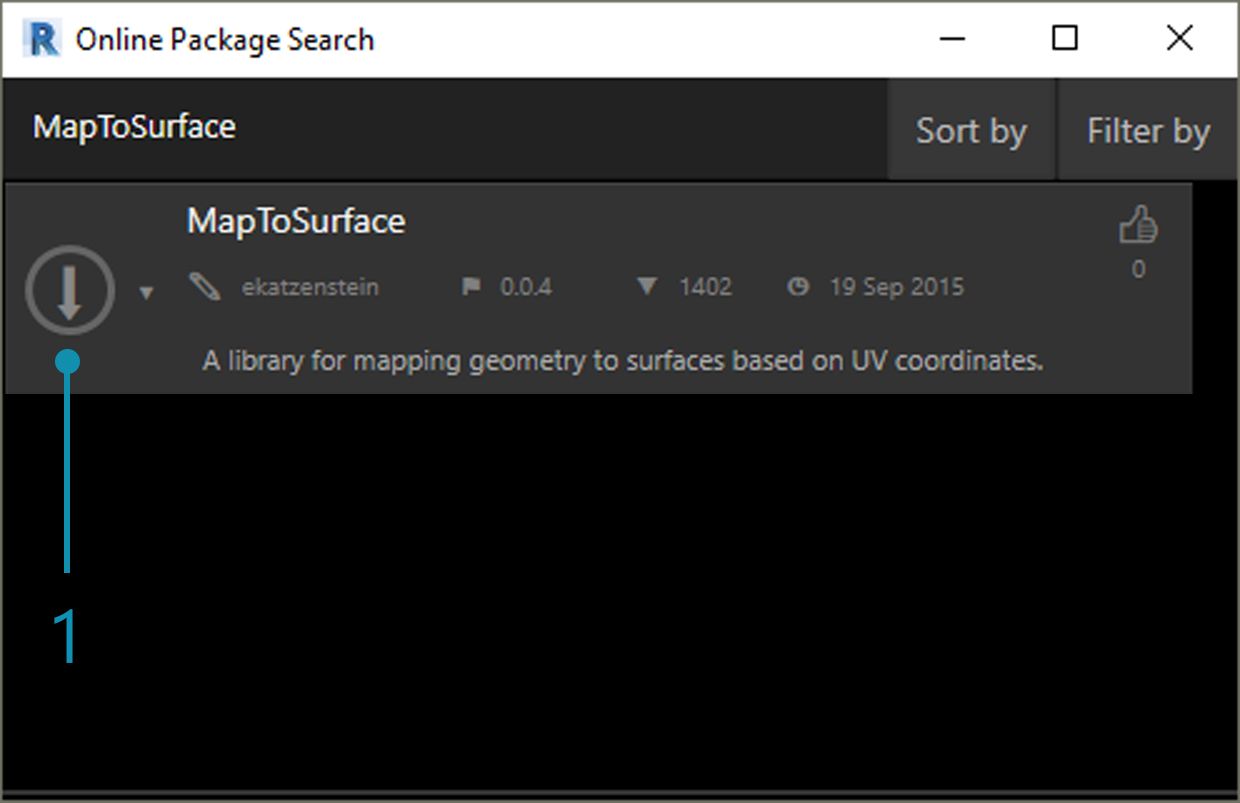The height and width of the screenshot is (803, 1240).
Task: Click the flag version icon
Action: 471,288
